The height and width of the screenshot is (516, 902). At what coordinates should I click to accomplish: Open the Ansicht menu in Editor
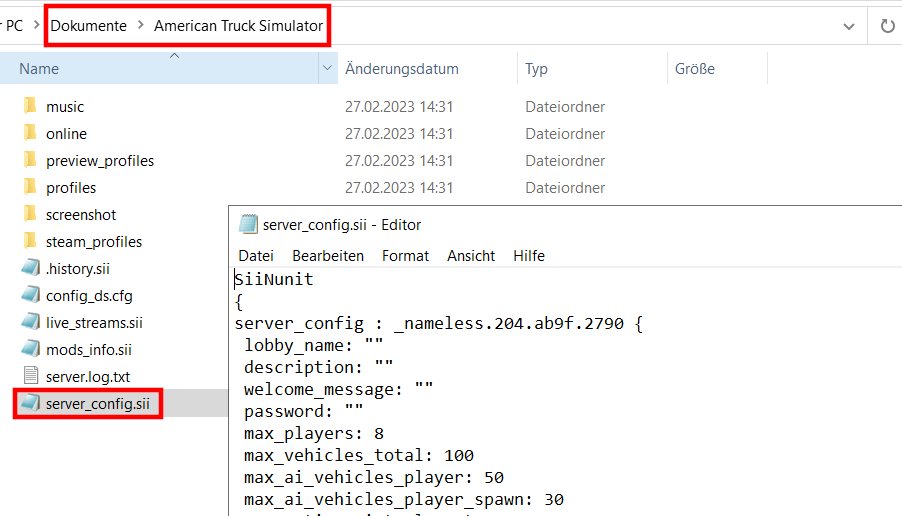tap(471, 255)
